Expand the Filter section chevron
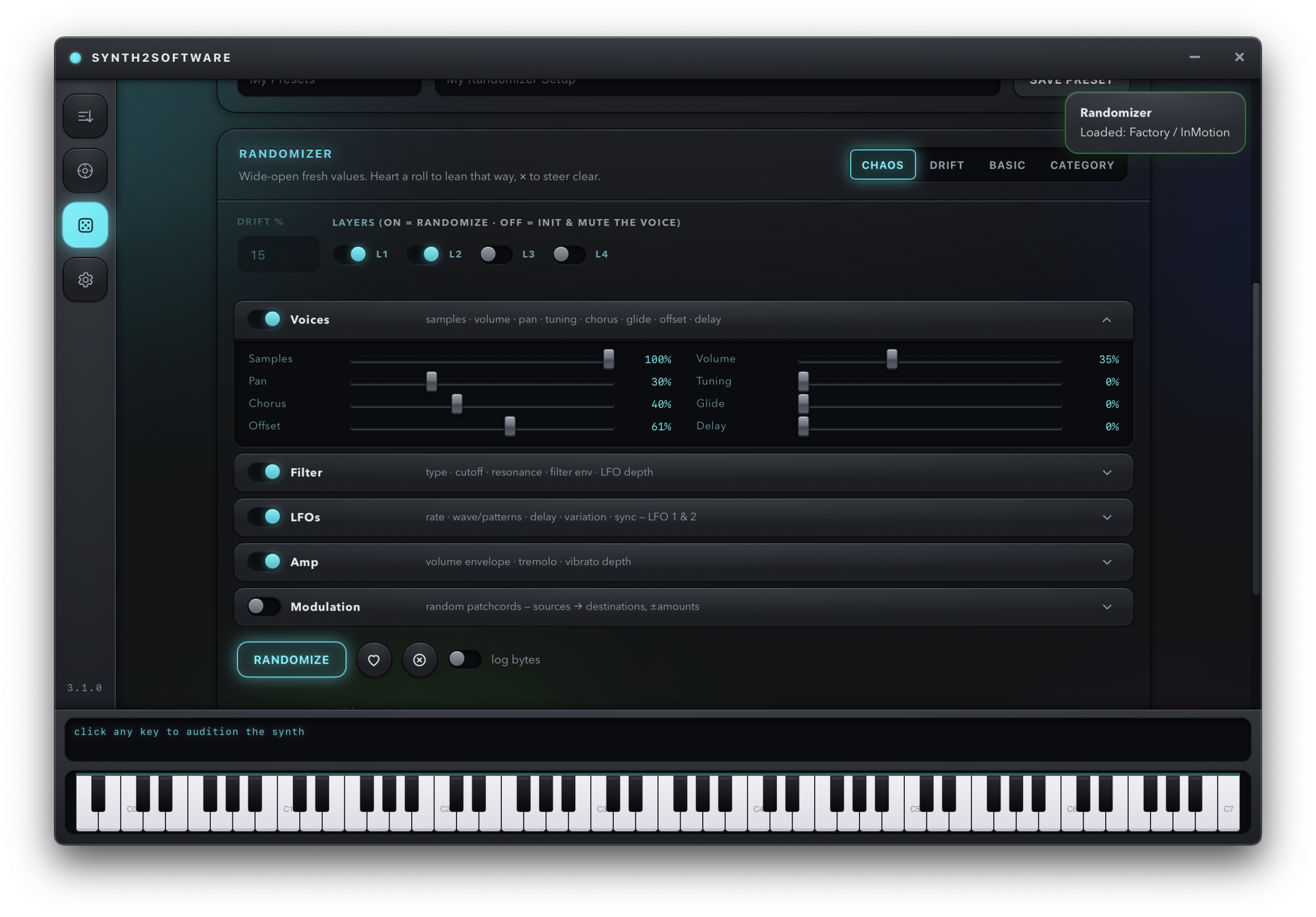This screenshot has width=1316, height=917. [x=1107, y=473]
